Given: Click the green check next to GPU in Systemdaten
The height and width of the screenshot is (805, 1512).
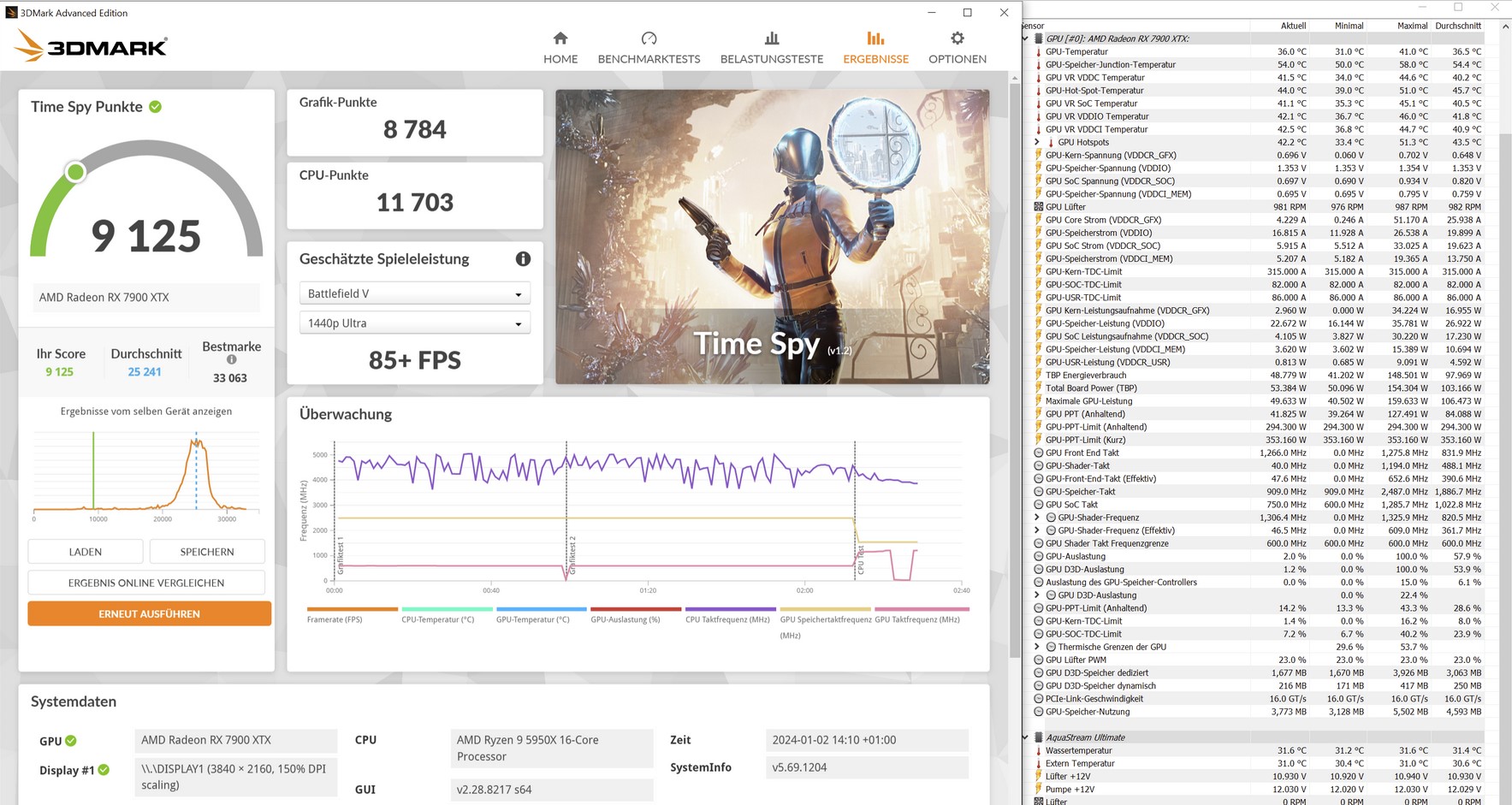Looking at the screenshot, I should [x=71, y=741].
